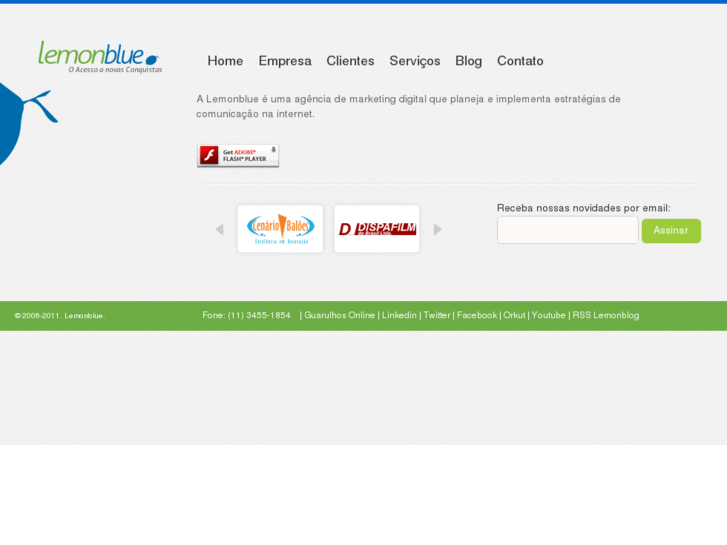Focus the newsletter email input field
Viewport: 727px width, 545px height.
tap(568, 230)
